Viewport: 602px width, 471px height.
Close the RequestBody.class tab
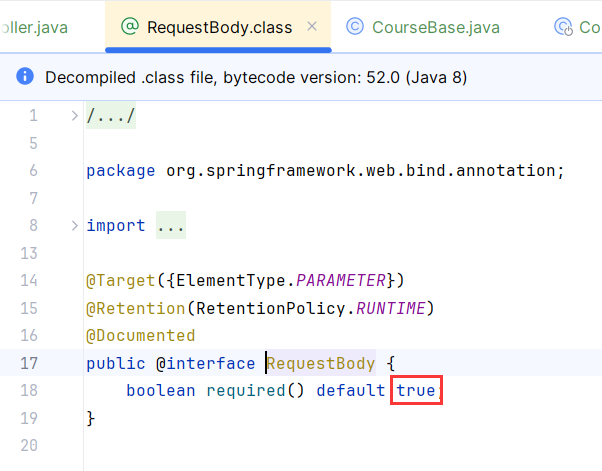click(312, 26)
